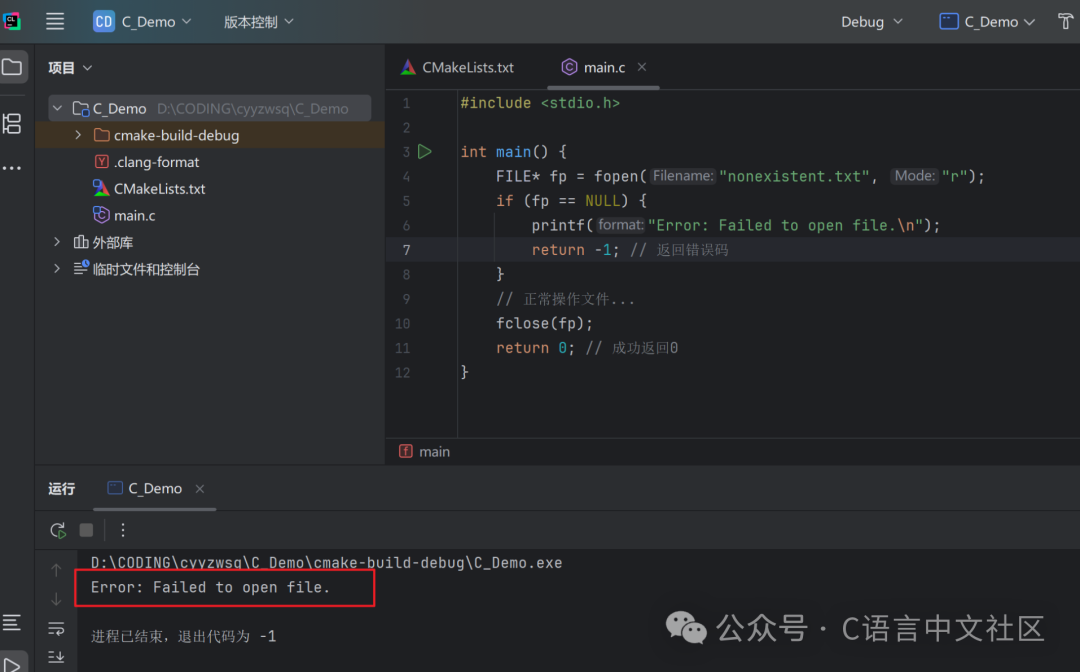This screenshot has height=672, width=1080.
Task: Click the down arrow in the console sidebar
Action: click(x=56, y=599)
